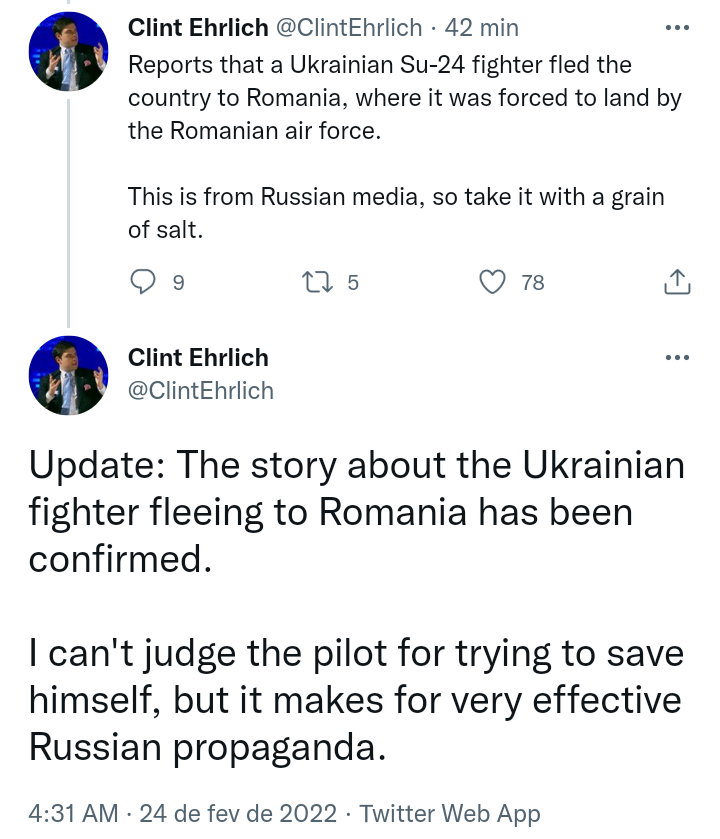The width and height of the screenshot is (720, 839).
Task: Open the @ClintEhrlich handle under second name
Action: click(200, 390)
